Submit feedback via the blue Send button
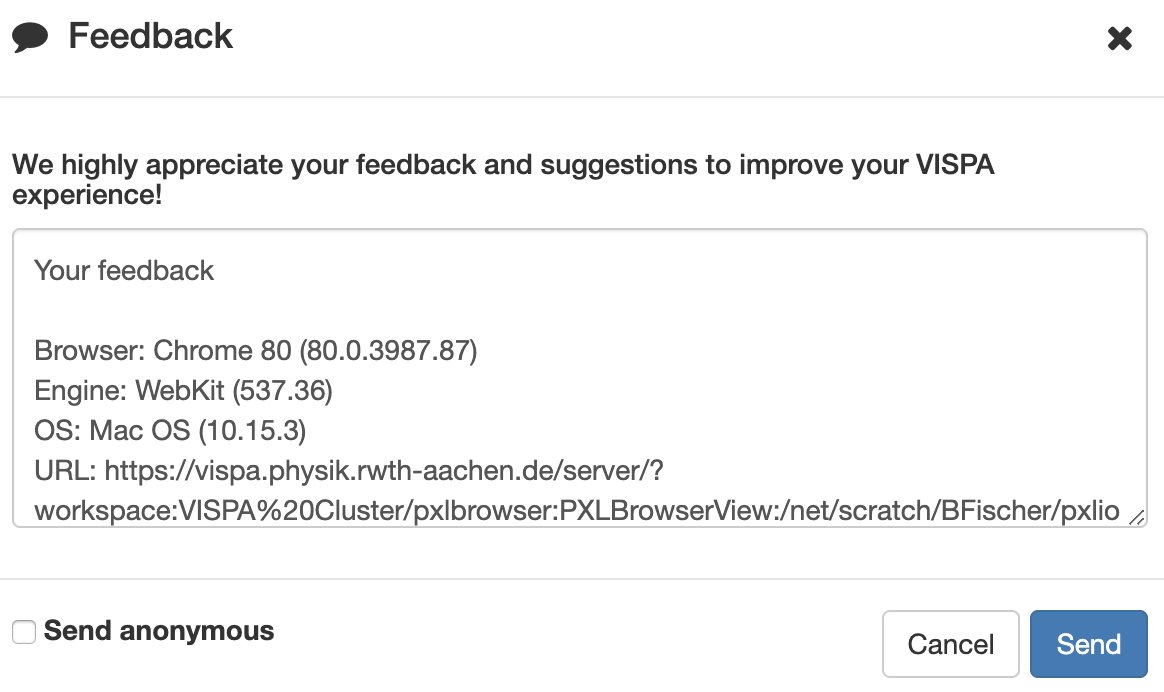Image resolution: width=1164 pixels, height=692 pixels. (x=1088, y=643)
